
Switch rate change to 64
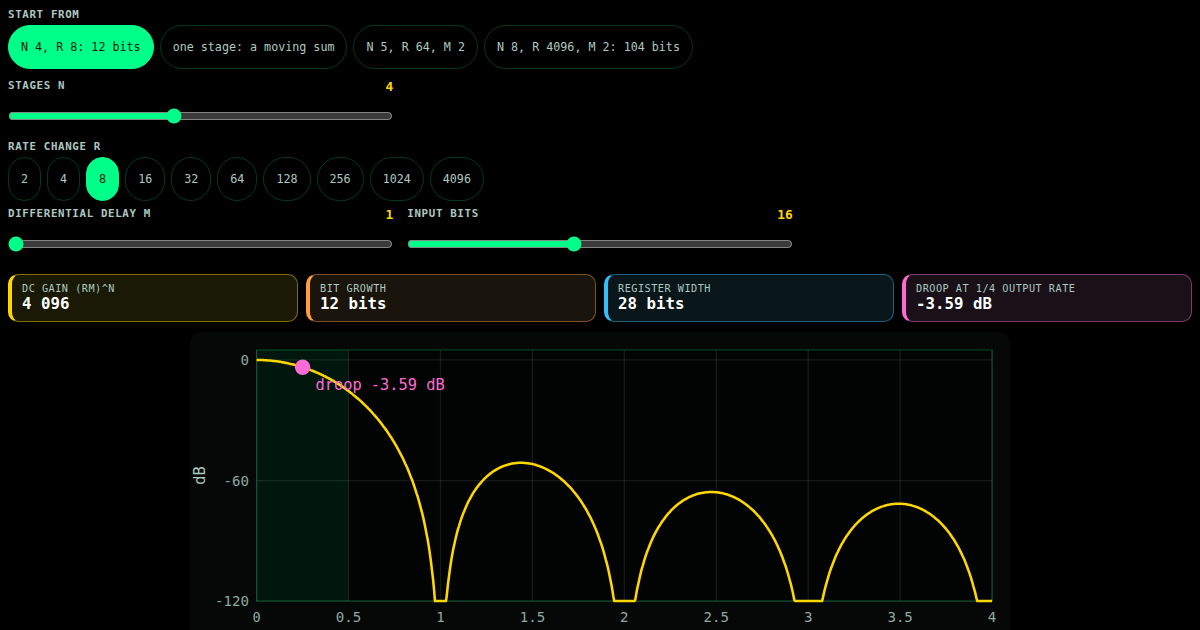click(x=237, y=179)
